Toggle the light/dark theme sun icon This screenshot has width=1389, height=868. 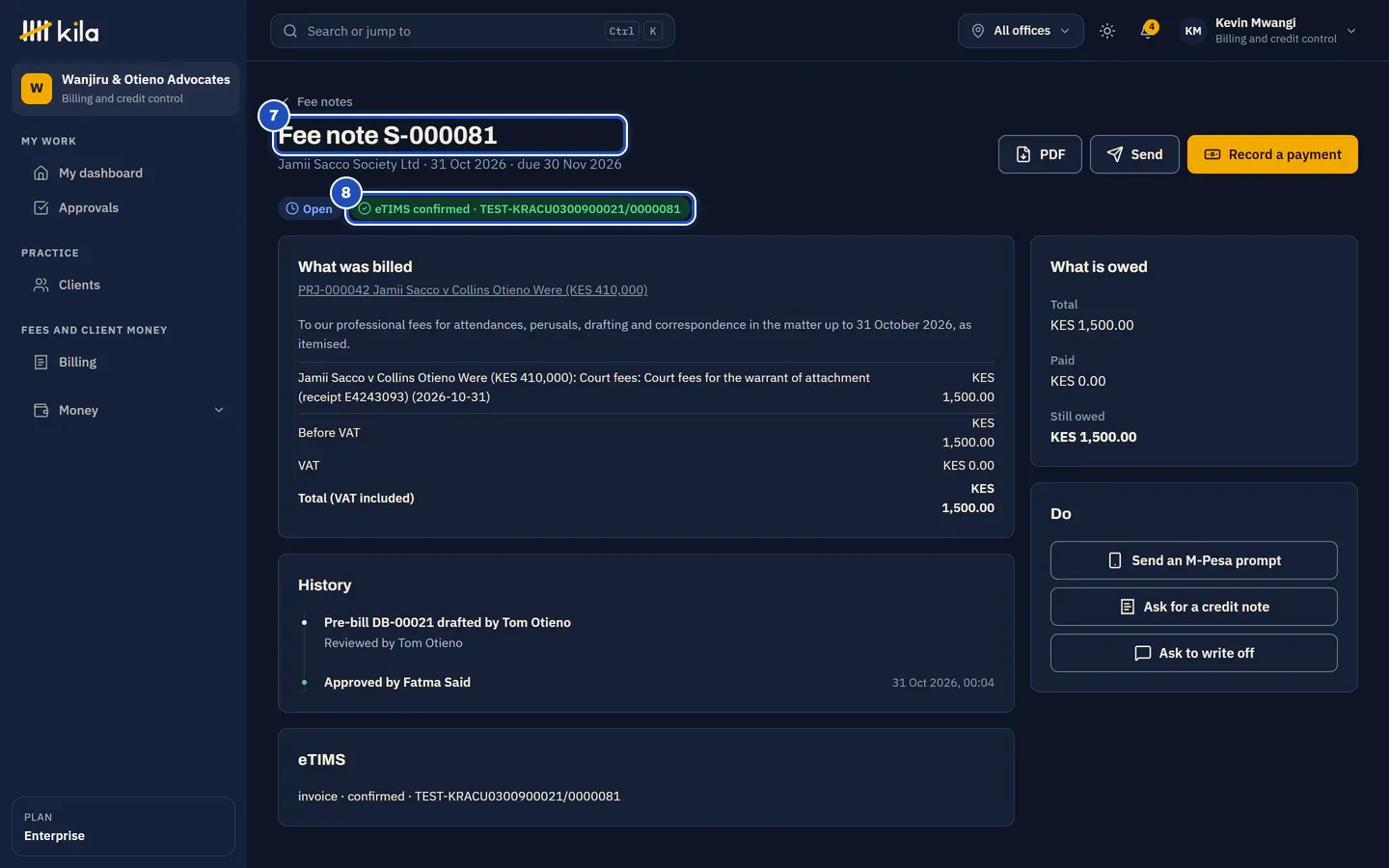pyautogui.click(x=1107, y=31)
